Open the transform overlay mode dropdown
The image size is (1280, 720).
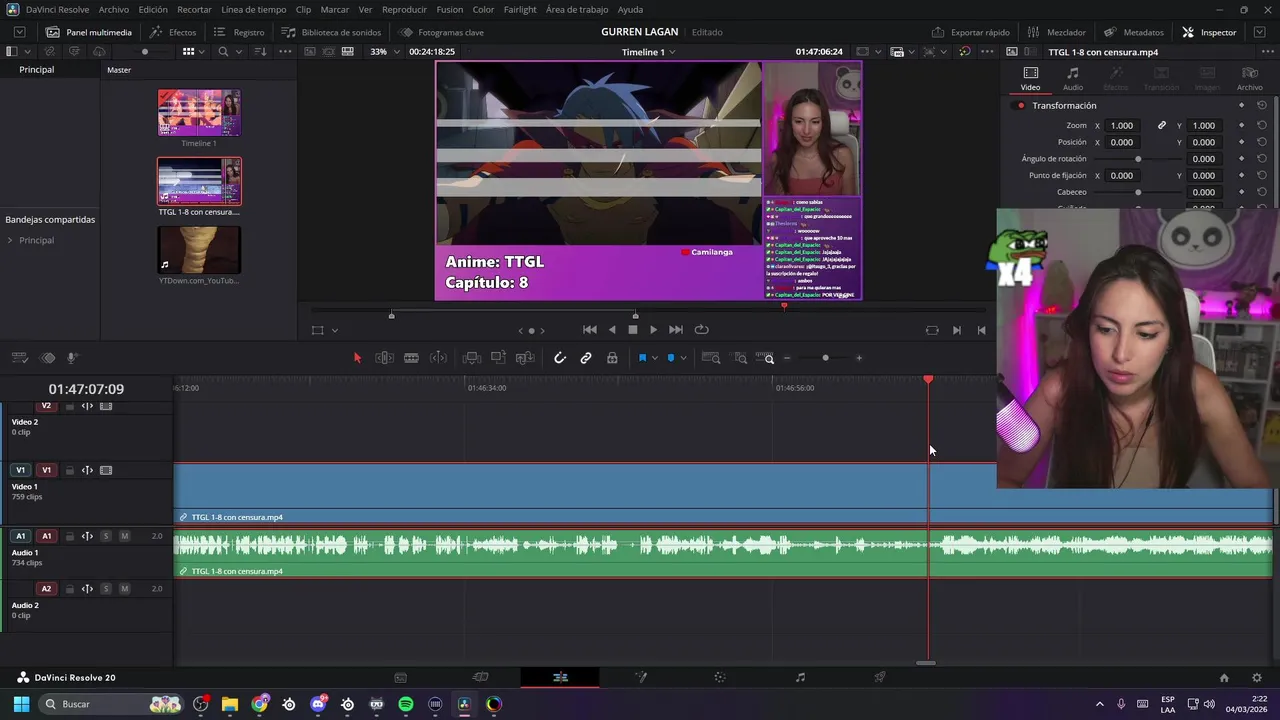tap(334, 330)
